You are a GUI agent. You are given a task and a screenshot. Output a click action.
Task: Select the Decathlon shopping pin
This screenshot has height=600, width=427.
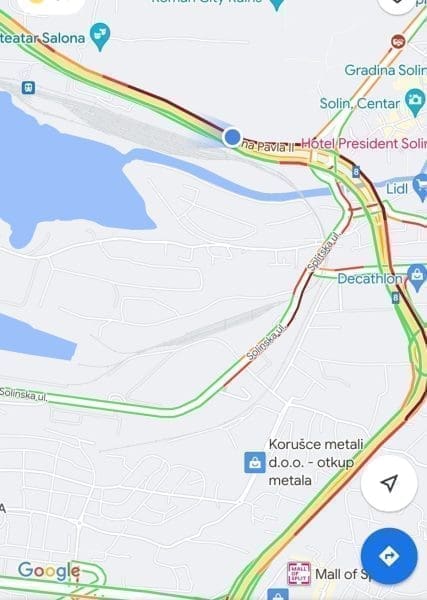(x=417, y=277)
